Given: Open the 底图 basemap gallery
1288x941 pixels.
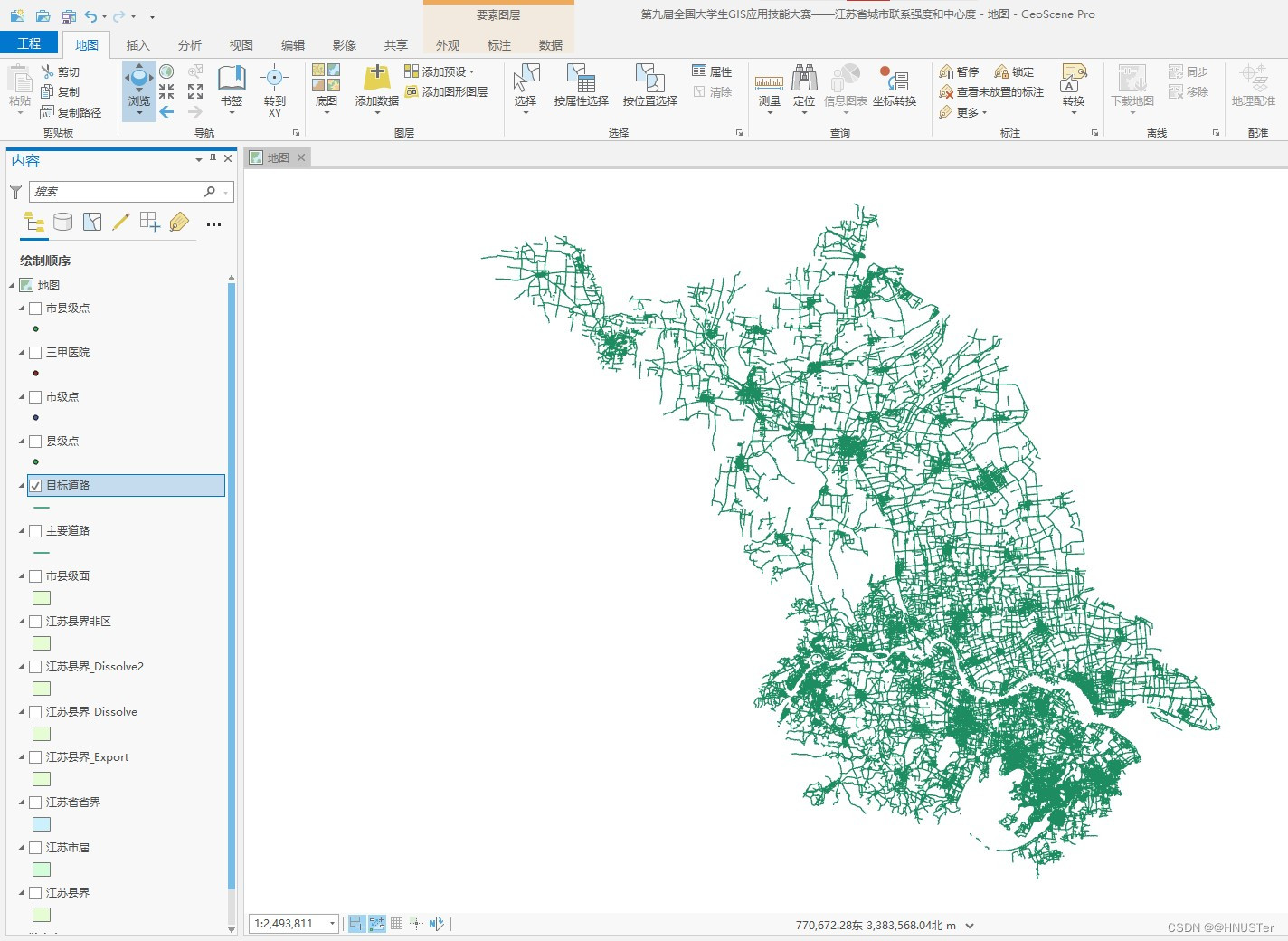Looking at the screenshot, I should (327, 87).
